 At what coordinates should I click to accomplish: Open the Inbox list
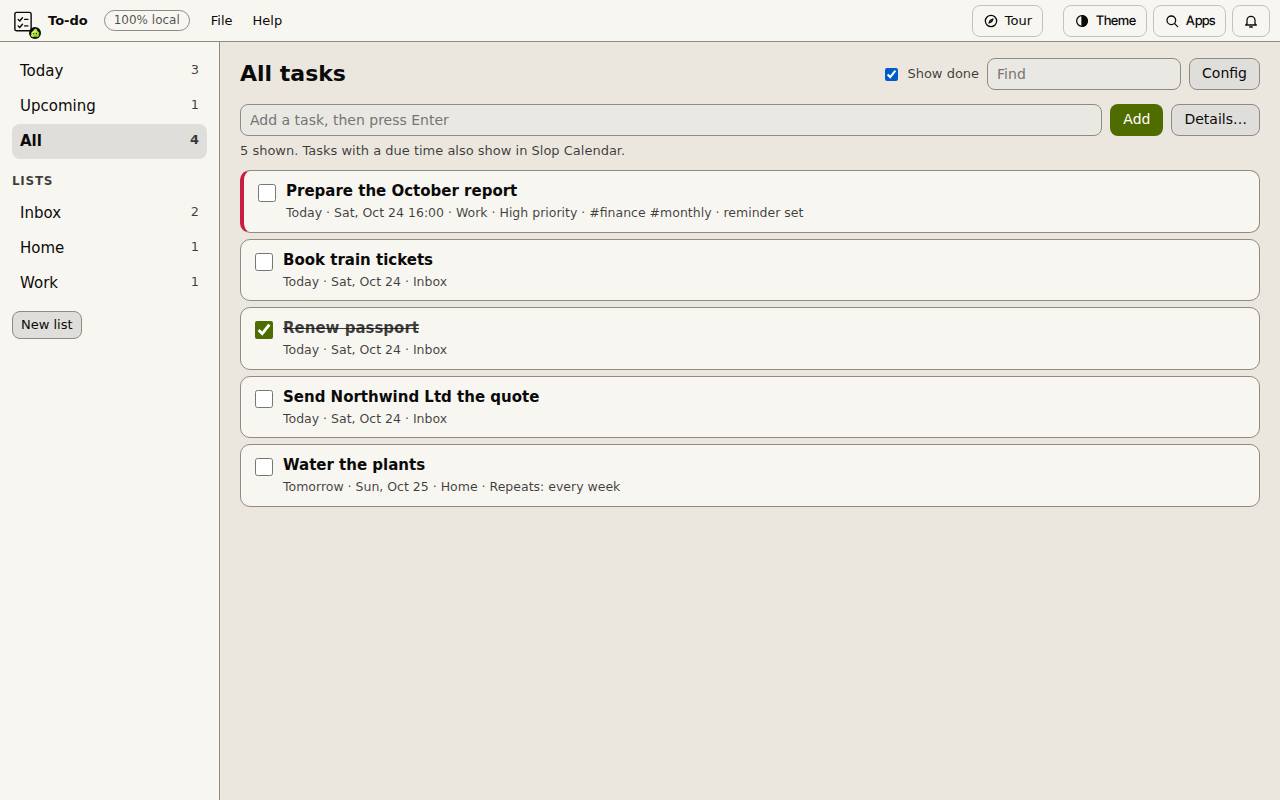(109, 212)
